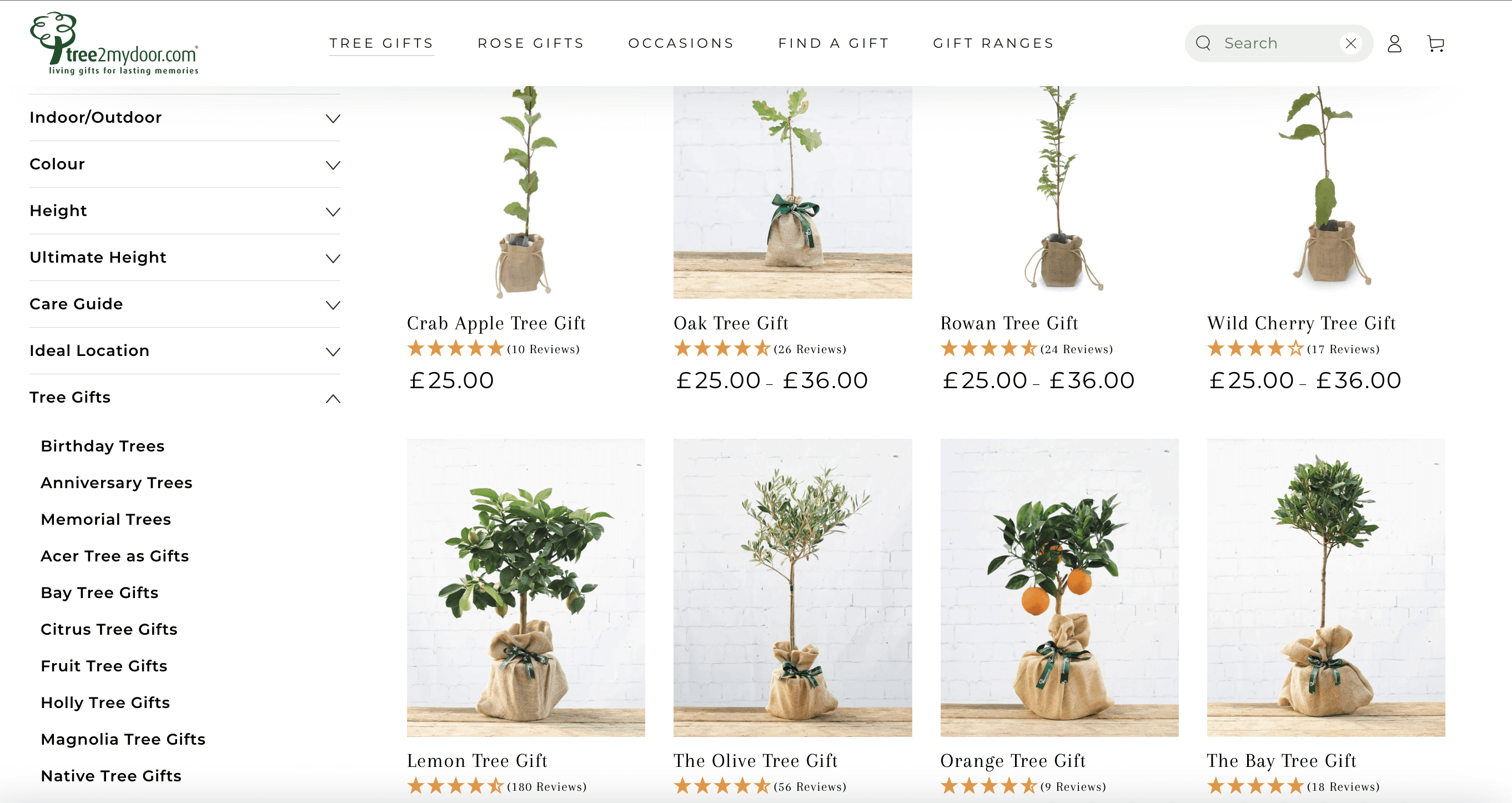Select Citrus Tree Gifts category link
This screenshot has width=1512, height=803.
[109, 629]
